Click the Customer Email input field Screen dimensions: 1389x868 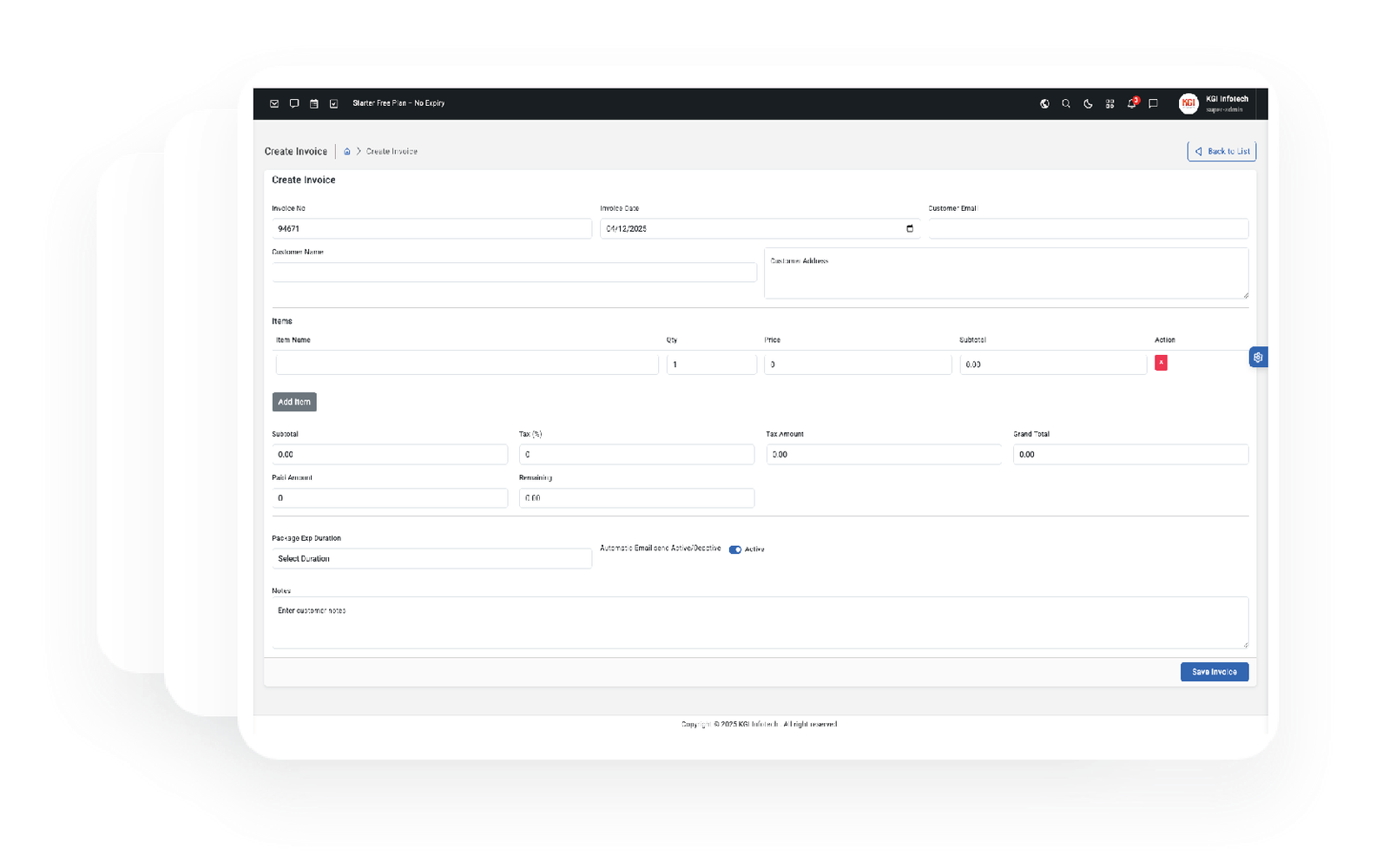tap(1088, 228)
